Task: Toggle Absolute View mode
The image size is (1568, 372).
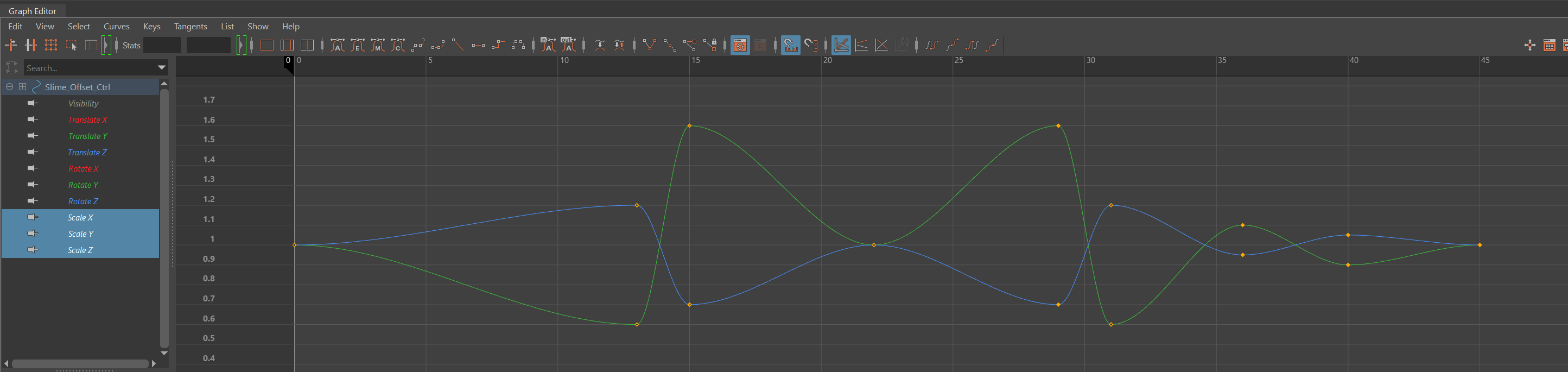Action: click(841, 45)
